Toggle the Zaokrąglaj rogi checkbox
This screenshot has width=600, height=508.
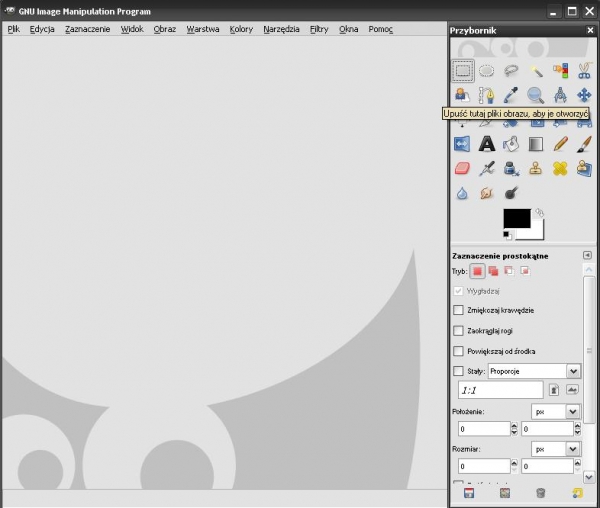tap(459, 330)
